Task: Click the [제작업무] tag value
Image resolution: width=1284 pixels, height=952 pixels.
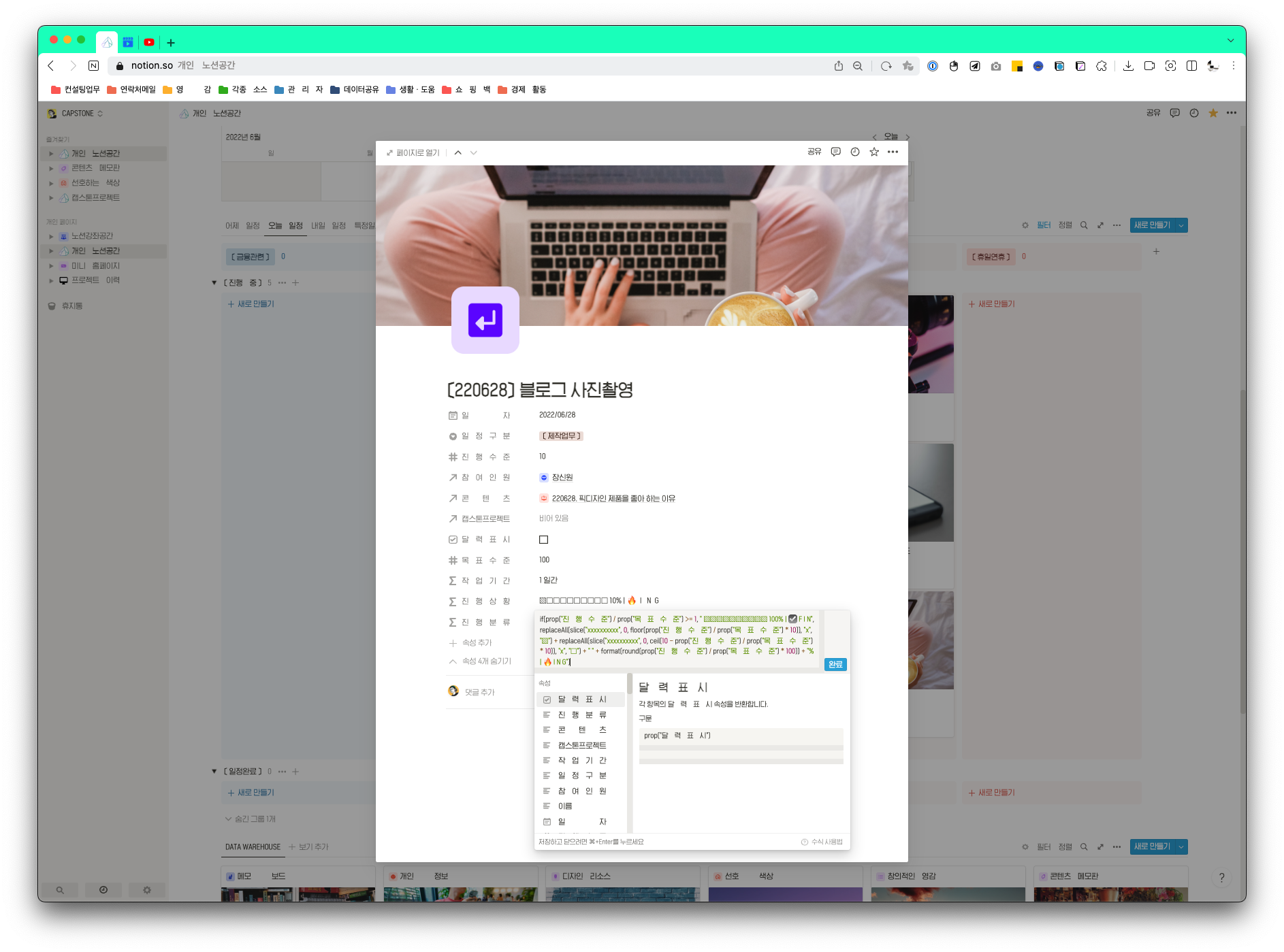Action: coord(561,436)
